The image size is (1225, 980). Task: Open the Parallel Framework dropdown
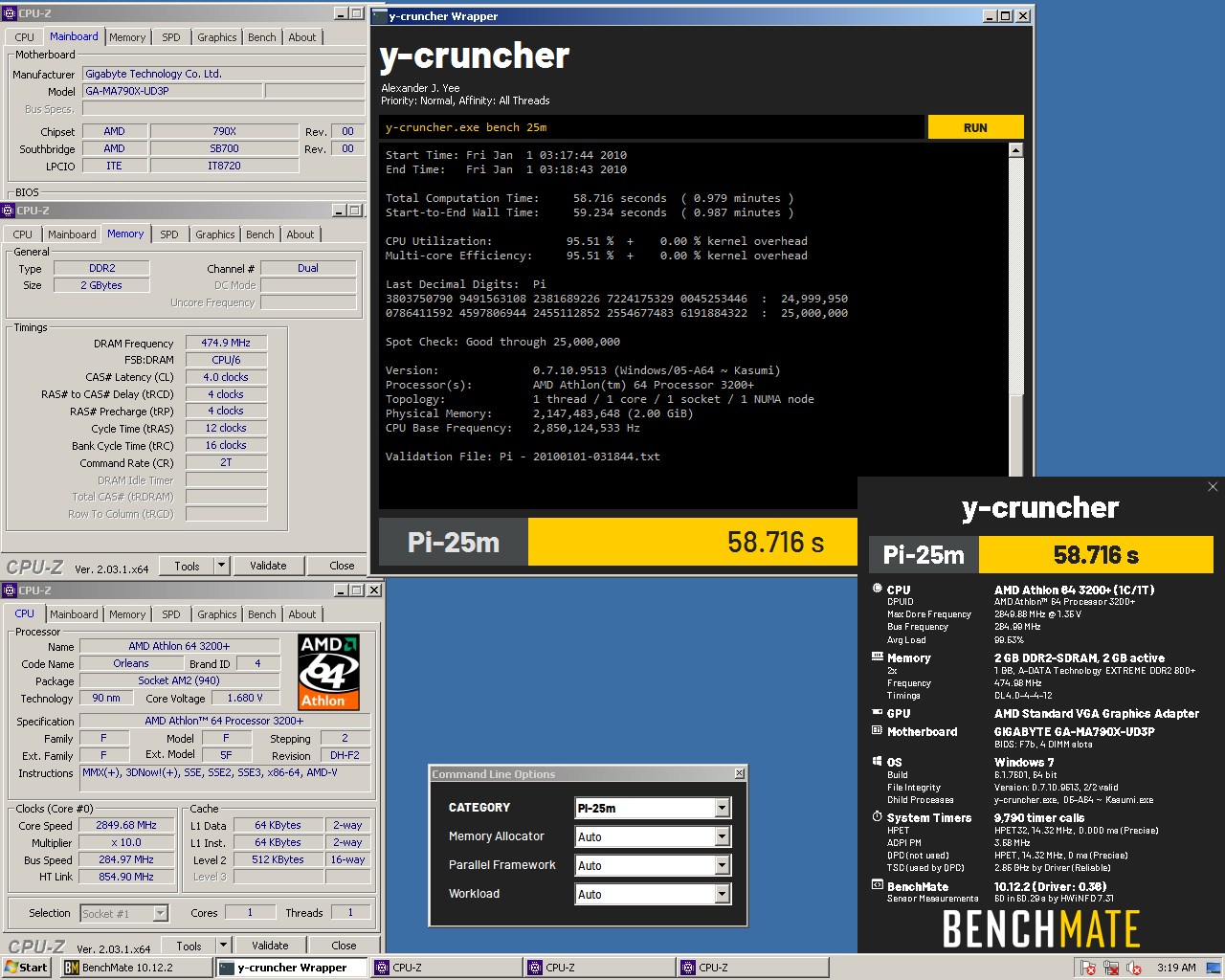723,865
